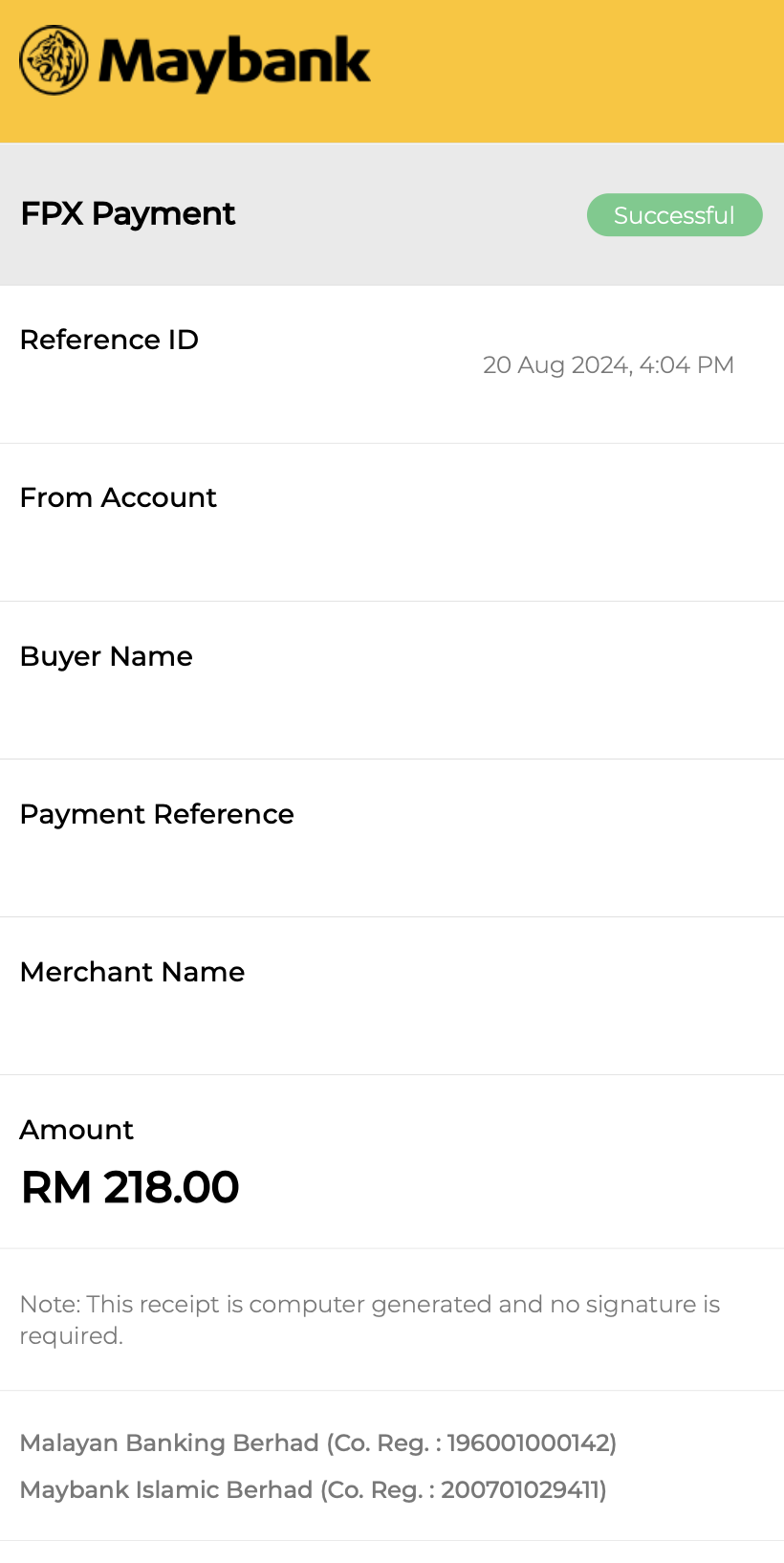Click the 20 Aug 2024 date
Viewport: 784px width, 1563px height.
[x=556, y=365]
